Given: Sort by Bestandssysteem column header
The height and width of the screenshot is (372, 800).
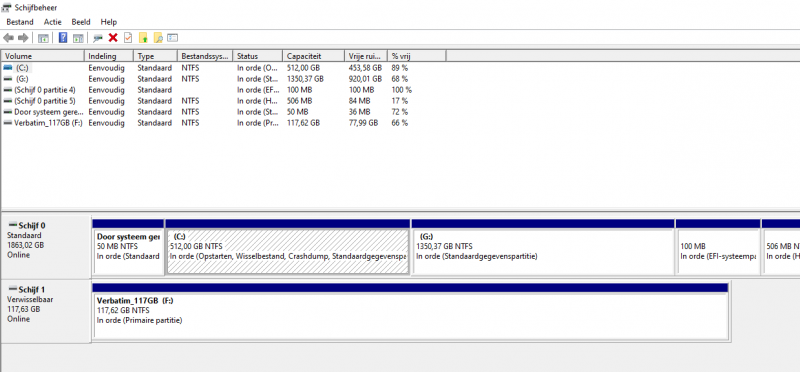Looking at the screenshot, I should pyautogui.click(x=205, y=56).
